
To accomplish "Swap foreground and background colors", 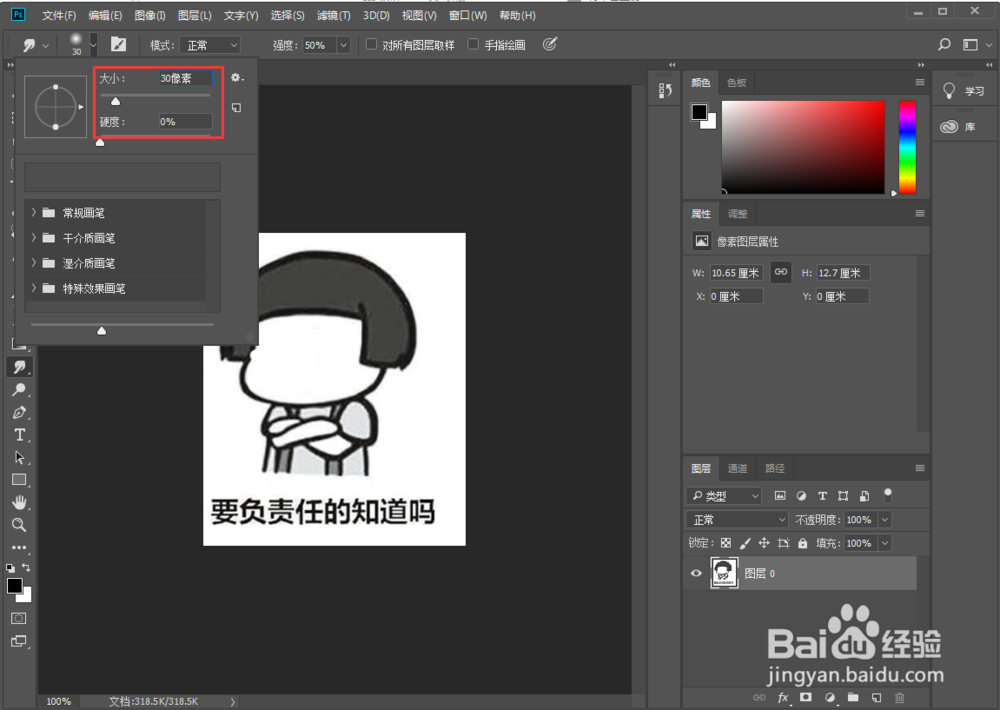I will [26, 567].
